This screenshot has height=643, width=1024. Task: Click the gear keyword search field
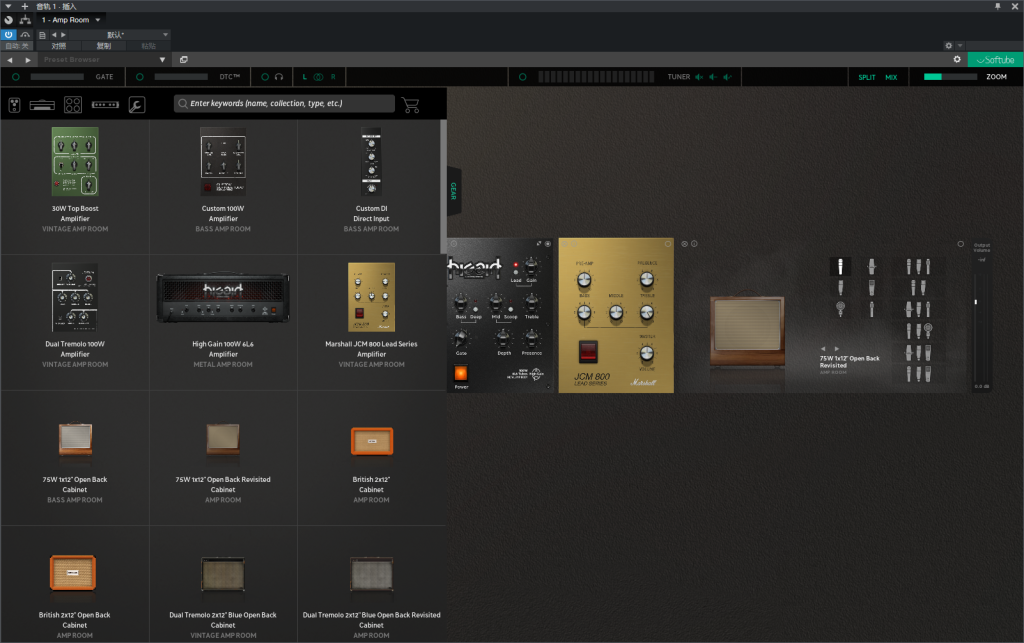tap(285, 103)
